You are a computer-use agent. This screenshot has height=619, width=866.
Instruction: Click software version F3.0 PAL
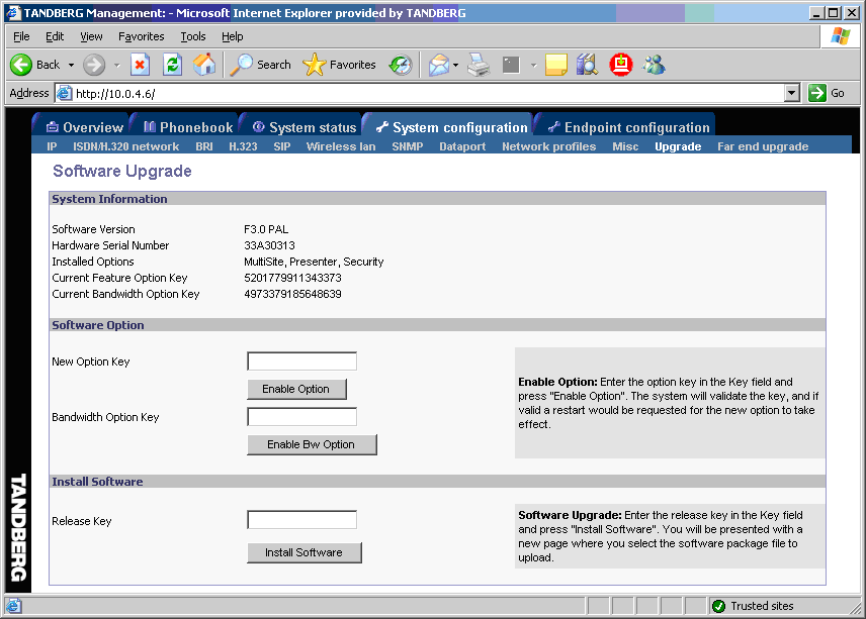(266, 229)
